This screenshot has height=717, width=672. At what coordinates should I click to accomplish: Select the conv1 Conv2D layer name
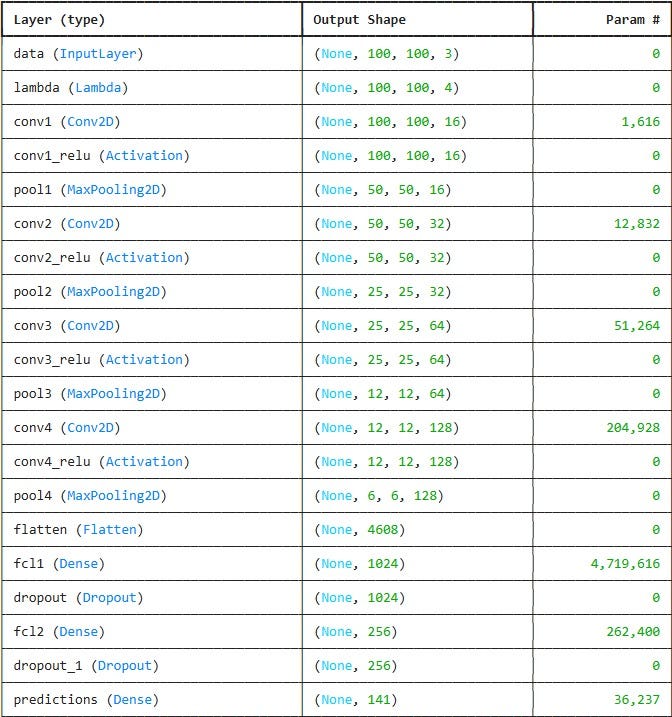pyautogui.click(x=32, y=122)
